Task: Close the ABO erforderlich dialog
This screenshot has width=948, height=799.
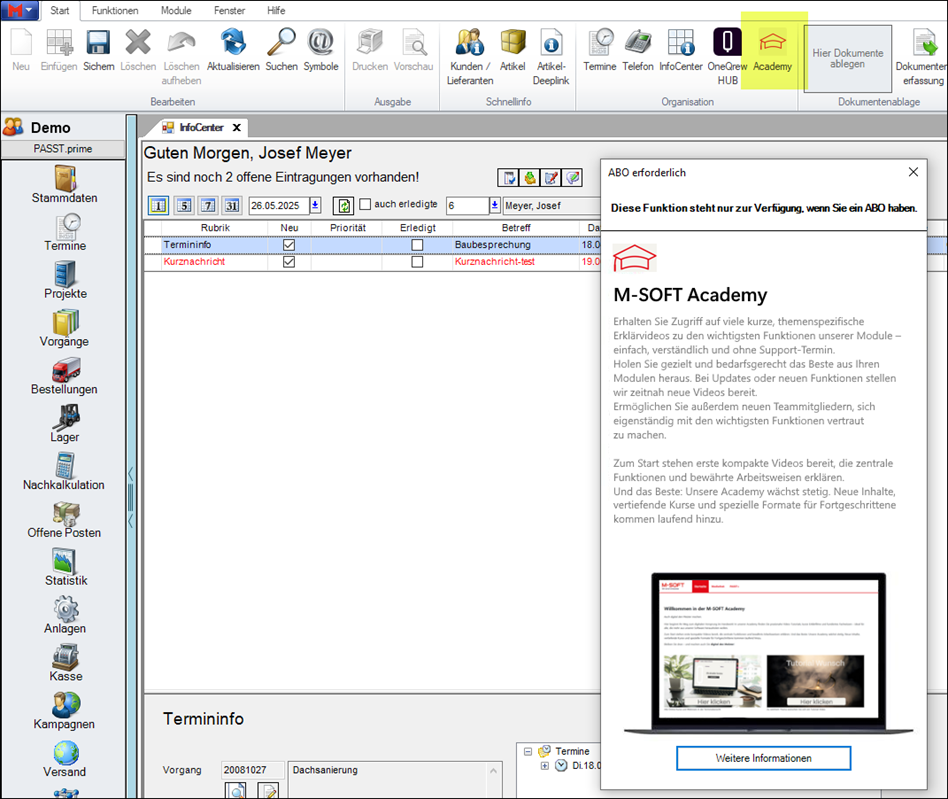Action: click(x=913, y=172)
